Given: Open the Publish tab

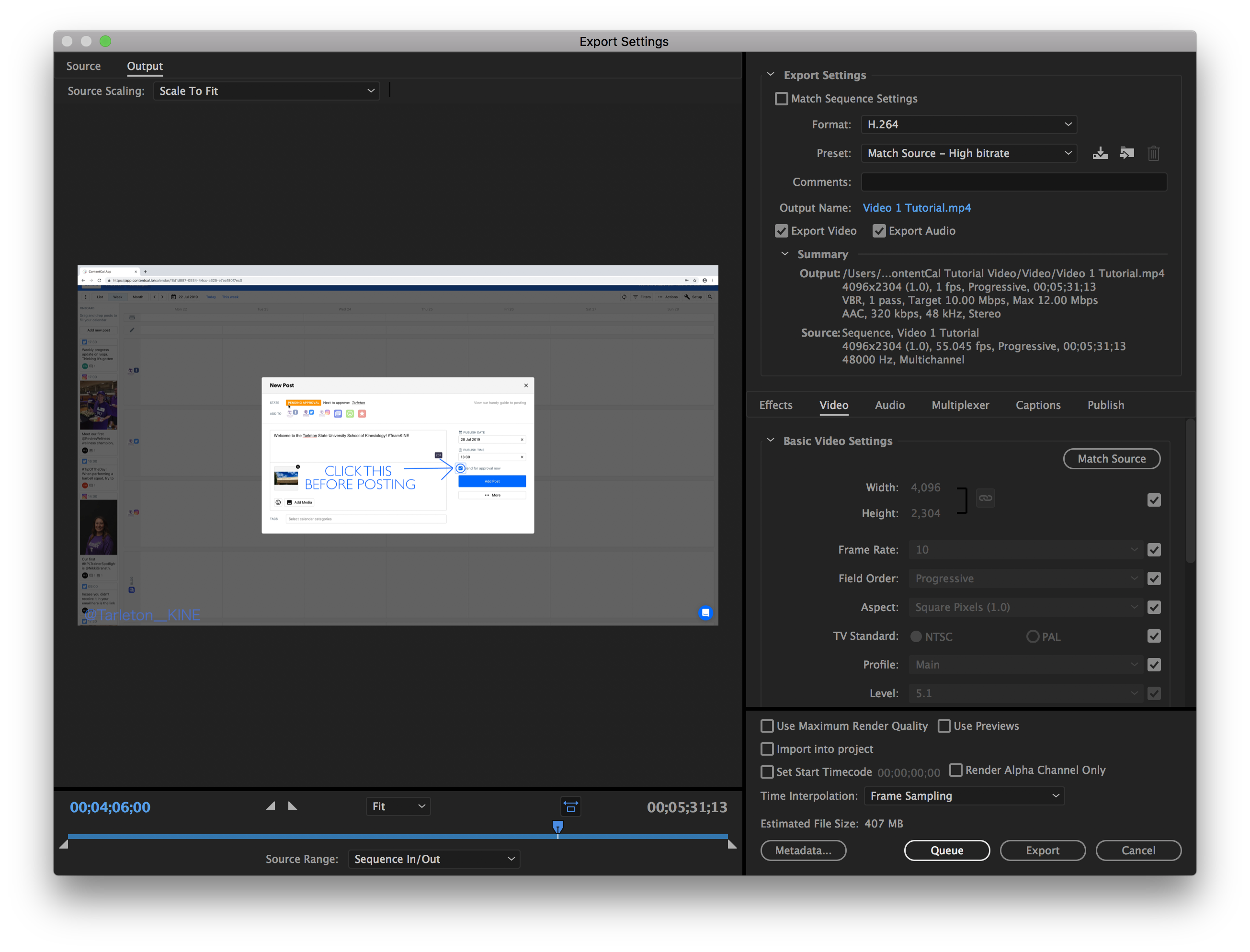Looking at the screenshot, I should (1105, 405).
